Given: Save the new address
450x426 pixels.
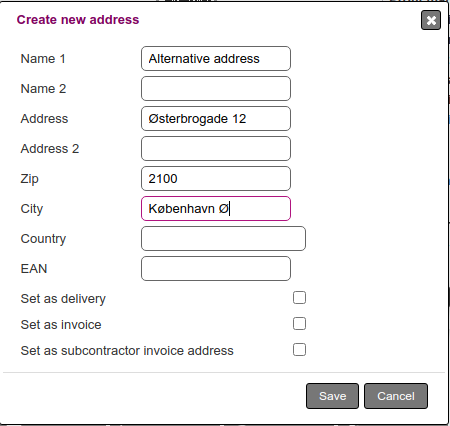Looking at the screenshot, I should 332,396.
